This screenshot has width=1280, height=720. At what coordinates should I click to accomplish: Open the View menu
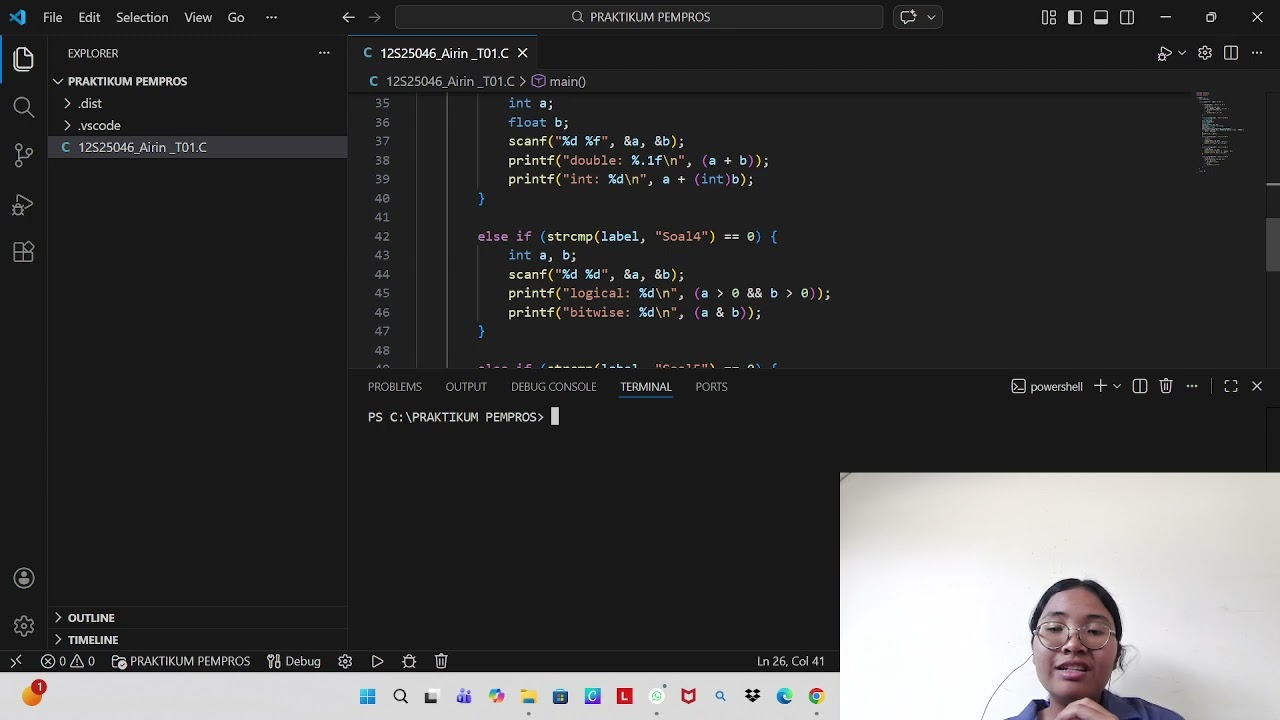pos(198,17)
